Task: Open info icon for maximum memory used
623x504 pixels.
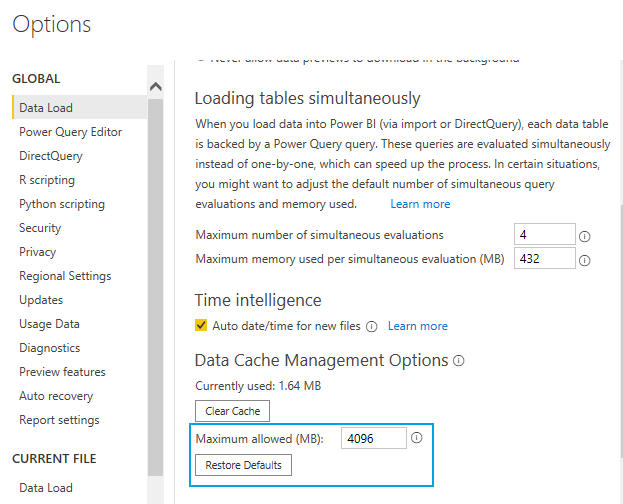Action: click(x=584, y=260)
